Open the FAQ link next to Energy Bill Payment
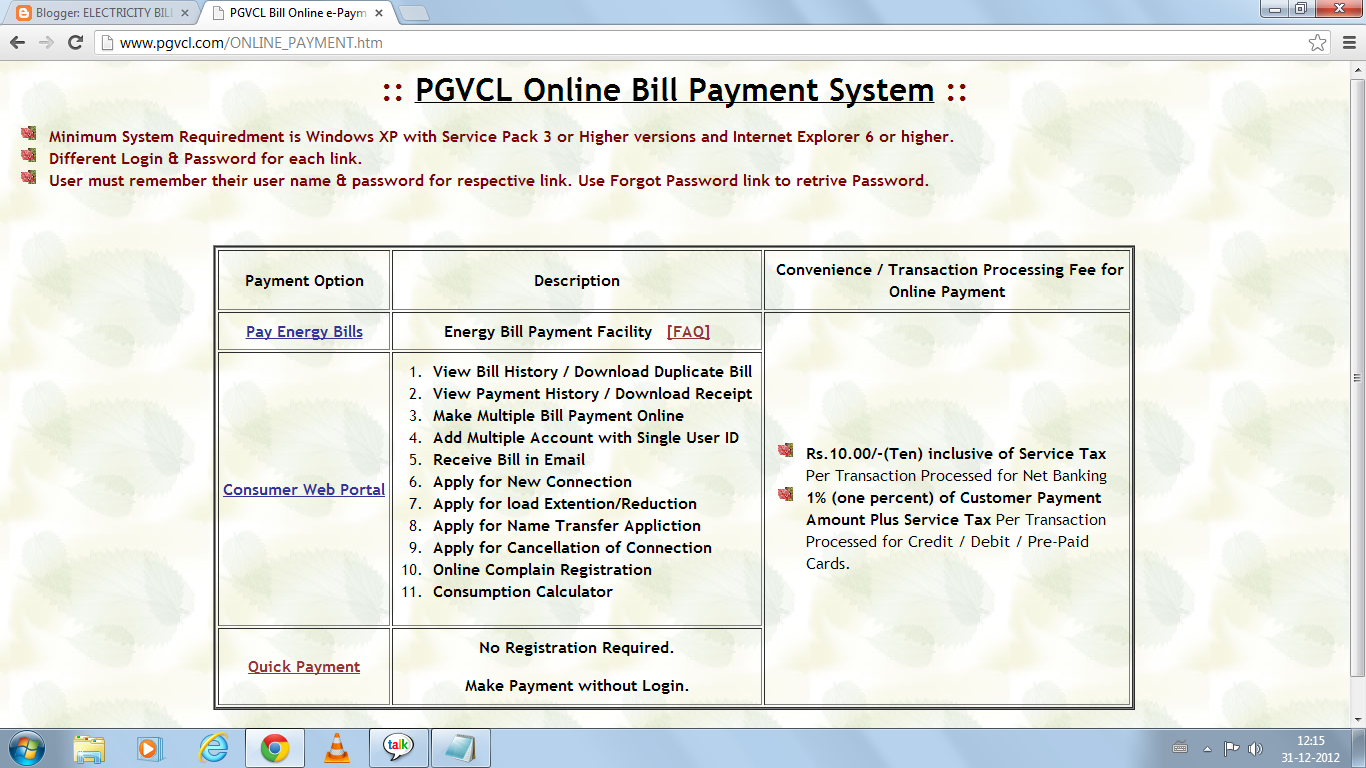 coord(687,331)
